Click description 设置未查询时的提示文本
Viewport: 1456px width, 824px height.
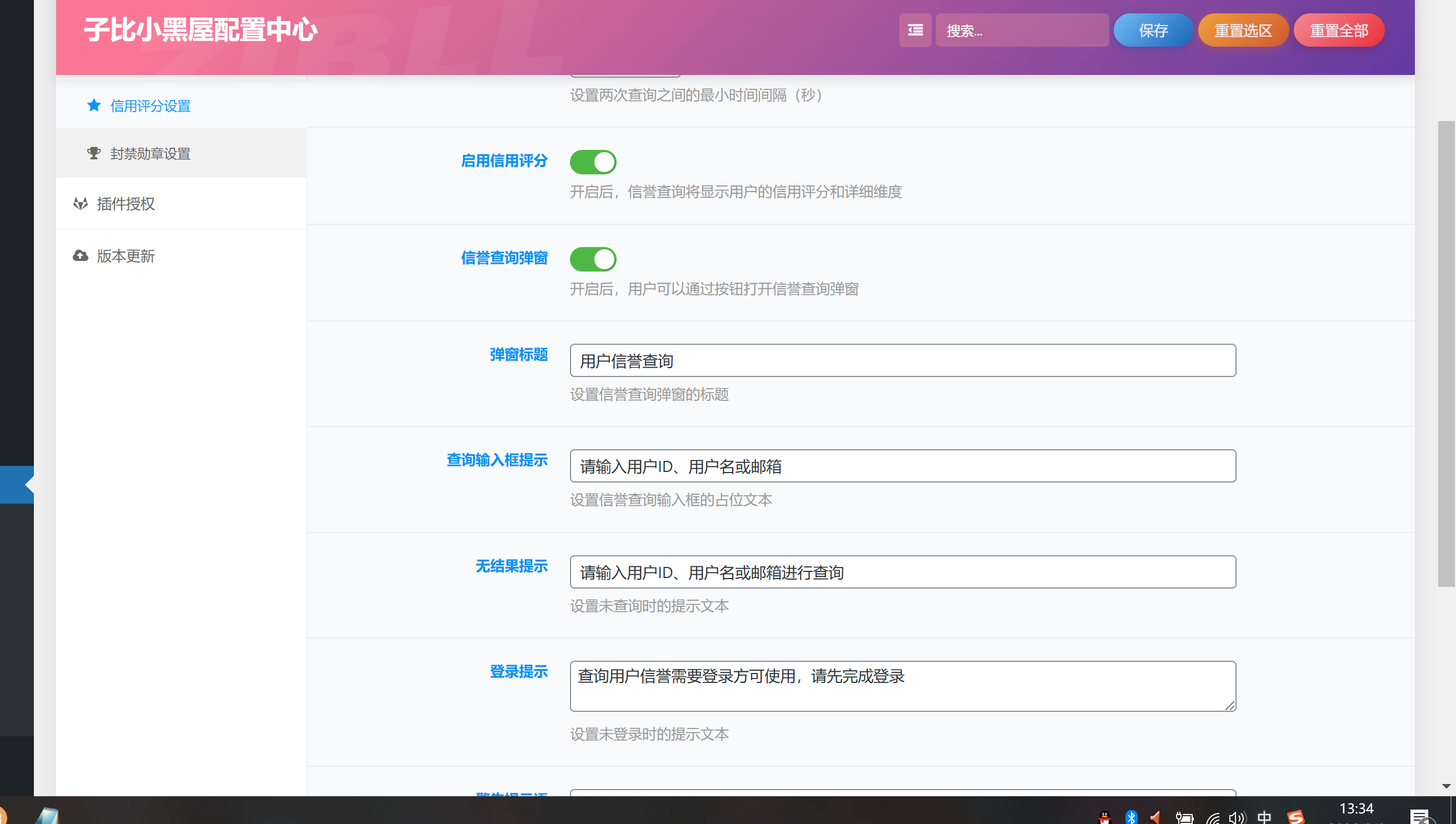tap(649, 606)
